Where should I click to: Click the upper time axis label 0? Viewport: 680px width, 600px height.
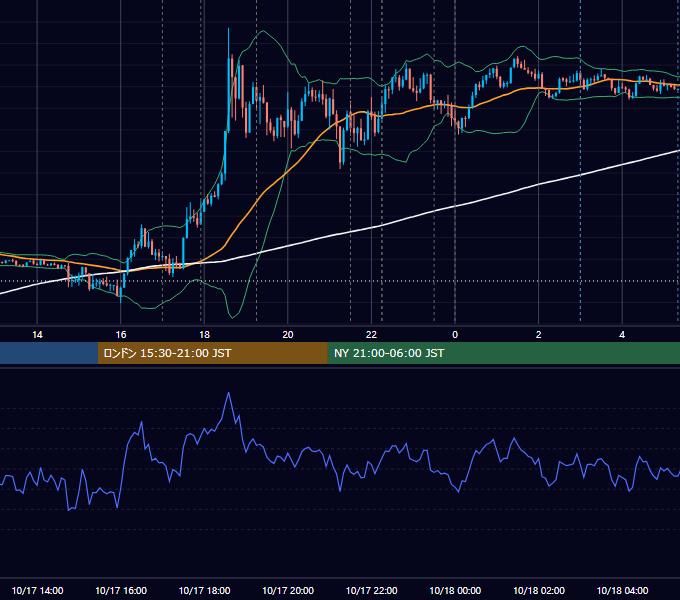[x=455, y=335]
